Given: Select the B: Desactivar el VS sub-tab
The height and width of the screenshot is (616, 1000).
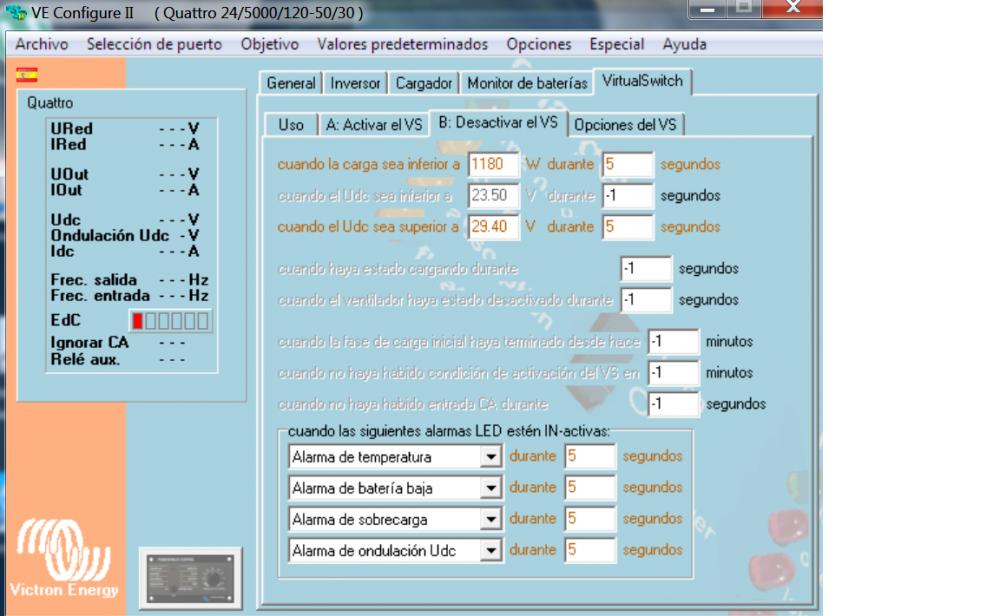Looking at the screenshot, I should 498,122.
